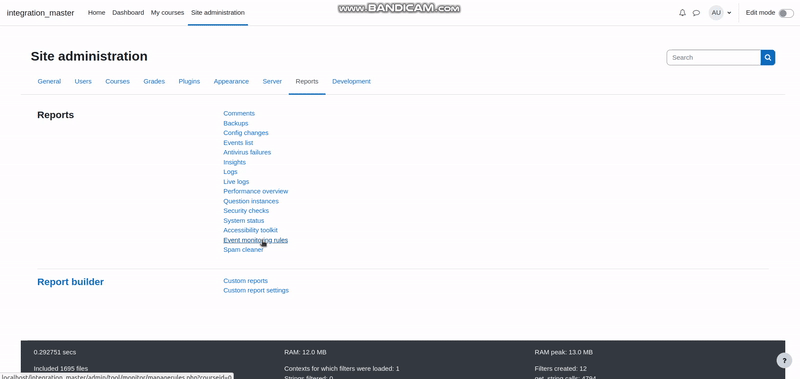The image size is (800, 379).
Task: Expand the user menu dropdown arrow
Action: [729, 13]
